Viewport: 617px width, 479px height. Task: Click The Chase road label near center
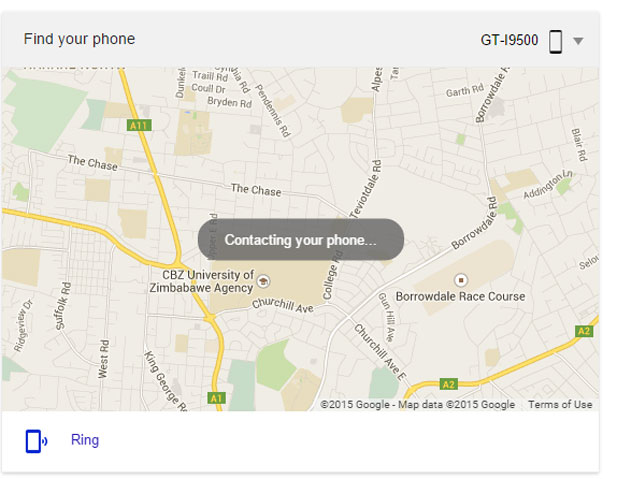coord(256,190)
